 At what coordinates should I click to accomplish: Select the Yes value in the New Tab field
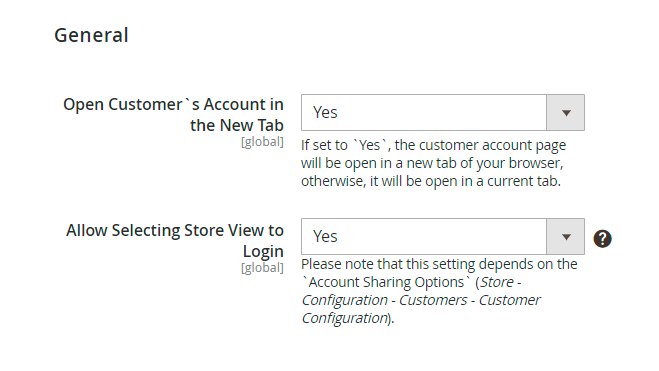pos(325,112)
